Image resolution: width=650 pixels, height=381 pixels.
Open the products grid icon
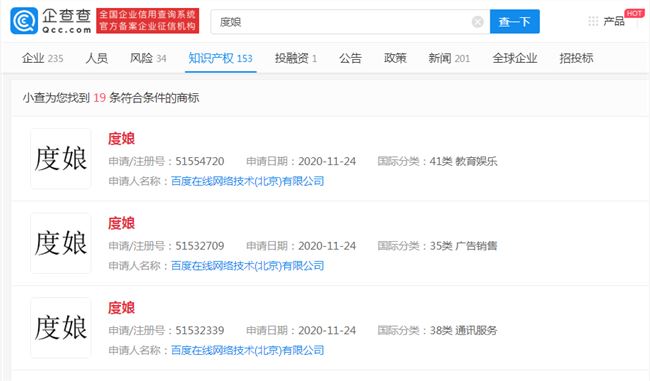pyautogui.click(x=593, y=21)
